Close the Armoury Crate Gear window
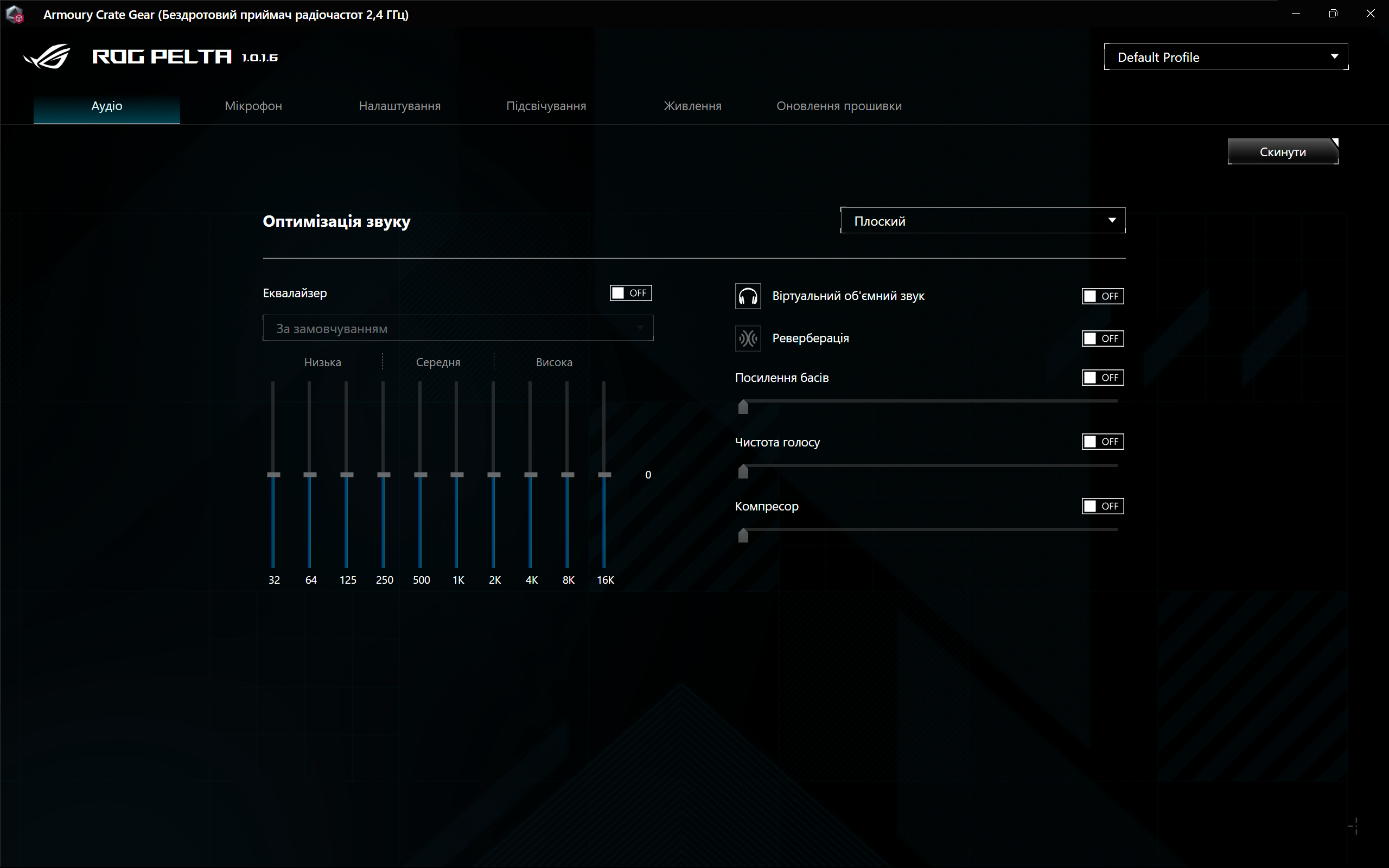1389x868 pixels. pyautogui.click(x=1371, y=14)
